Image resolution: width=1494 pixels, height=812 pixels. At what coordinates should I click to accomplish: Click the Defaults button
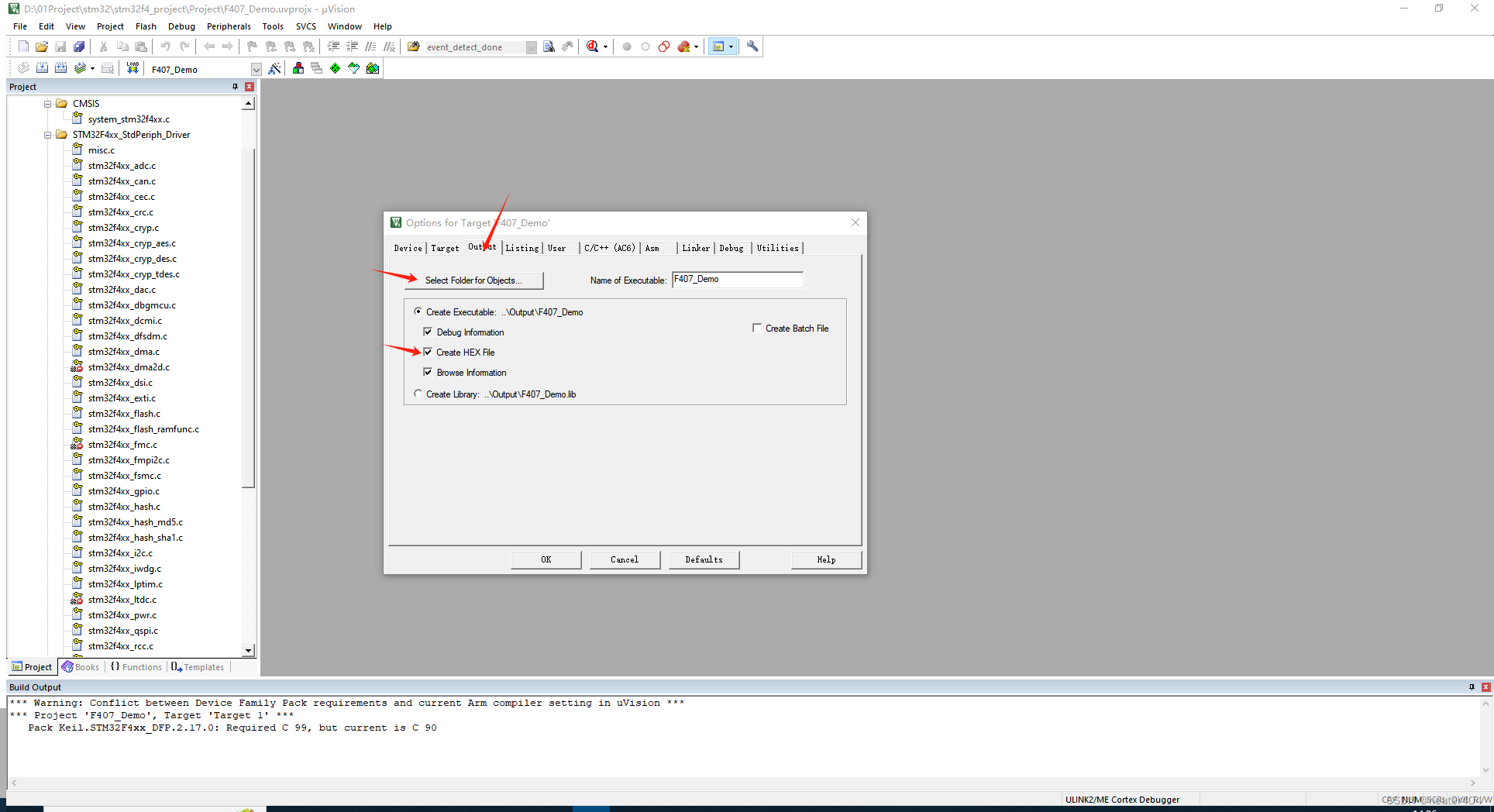(x=704, y=559)
